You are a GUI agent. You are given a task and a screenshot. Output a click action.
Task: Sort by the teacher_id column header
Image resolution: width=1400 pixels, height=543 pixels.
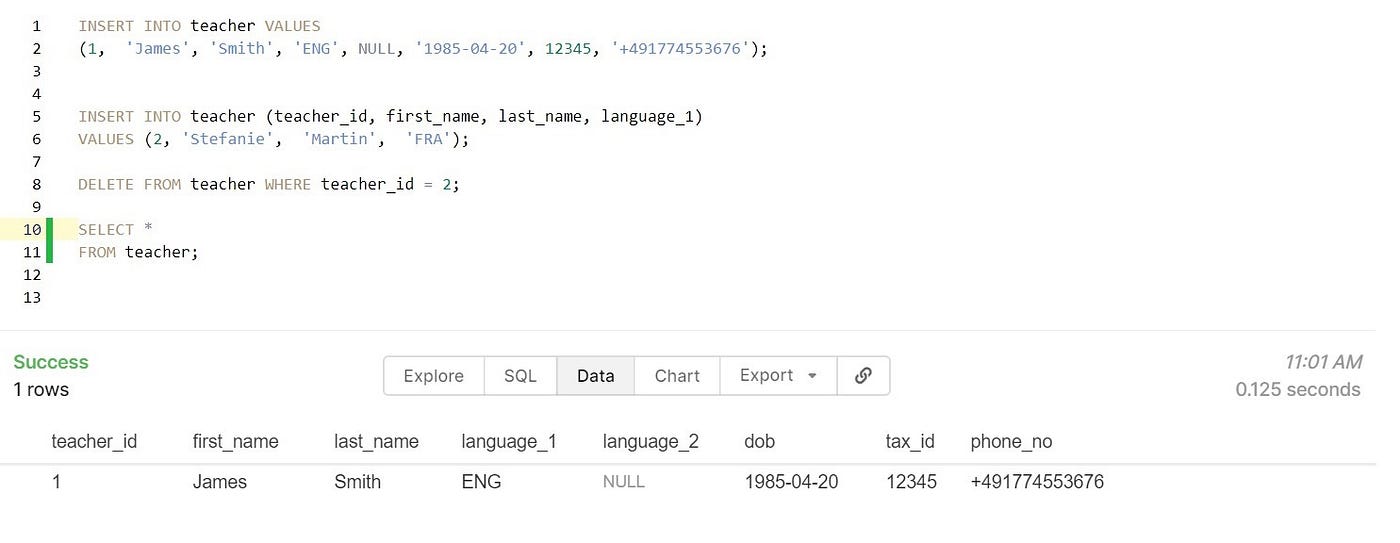coord(94,441)
